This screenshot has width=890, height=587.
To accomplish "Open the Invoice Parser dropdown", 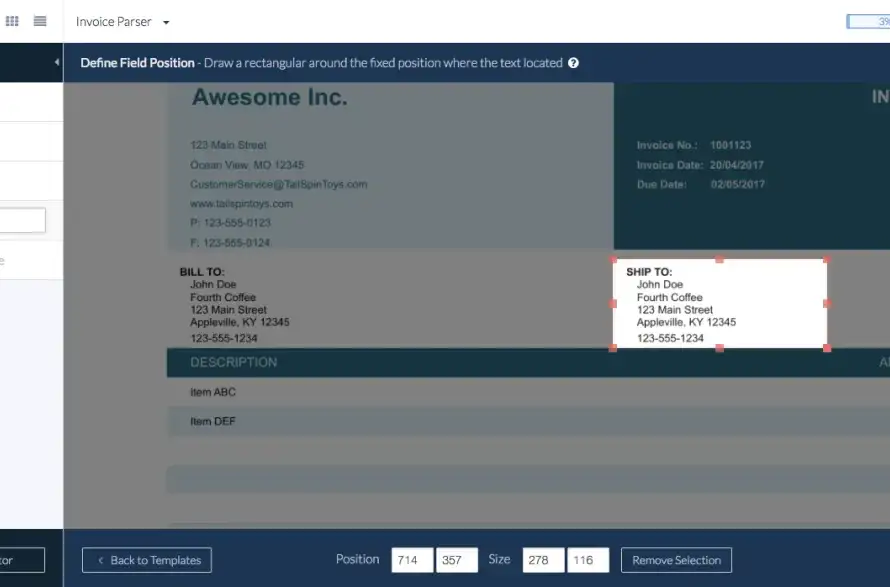I will click(124, 22).
